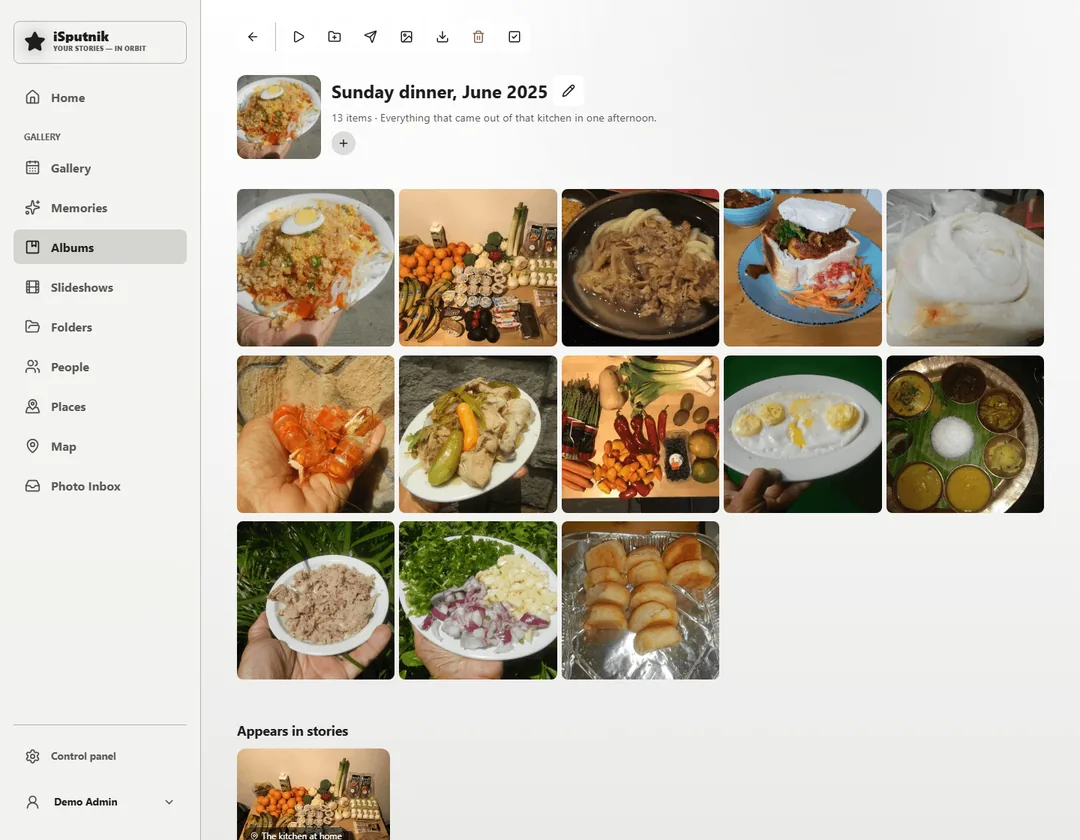Open the hand holding shrimp photo
This screenshot has width=1080, height=840.
pyautogui.click(x=315, y=434)
